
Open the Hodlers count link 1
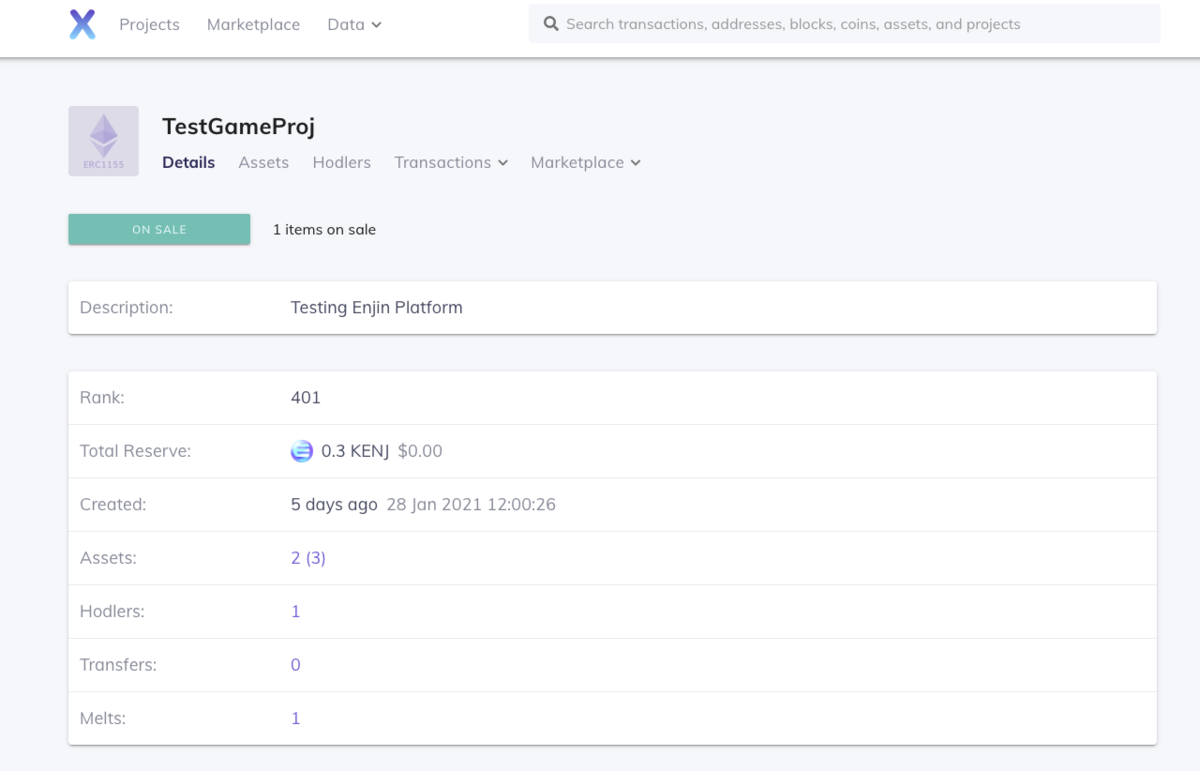(x=295, y=611)
